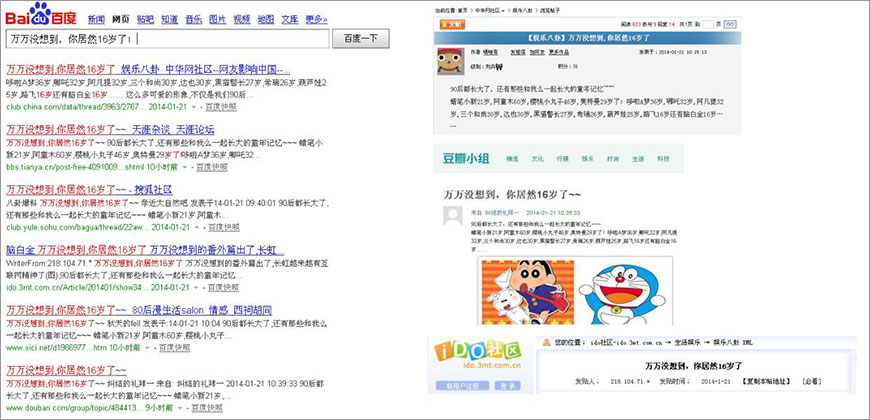Open the 娱乐 category in 豆瓣小组
Image resolution: width=870 pixels, height=420 pixels.
point(589,159)
